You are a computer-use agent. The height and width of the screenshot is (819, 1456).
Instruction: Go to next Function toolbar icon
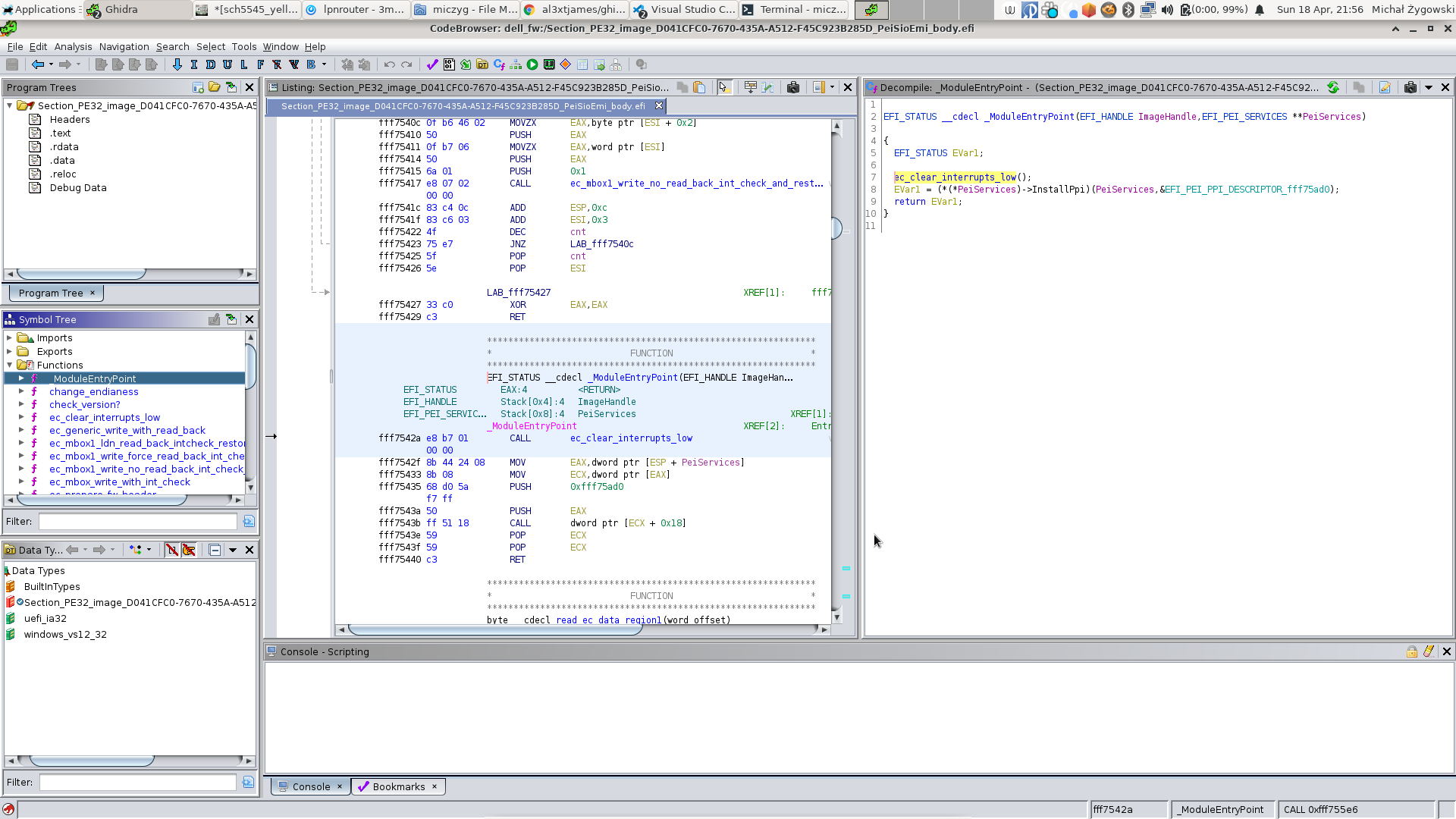[261, 64]
